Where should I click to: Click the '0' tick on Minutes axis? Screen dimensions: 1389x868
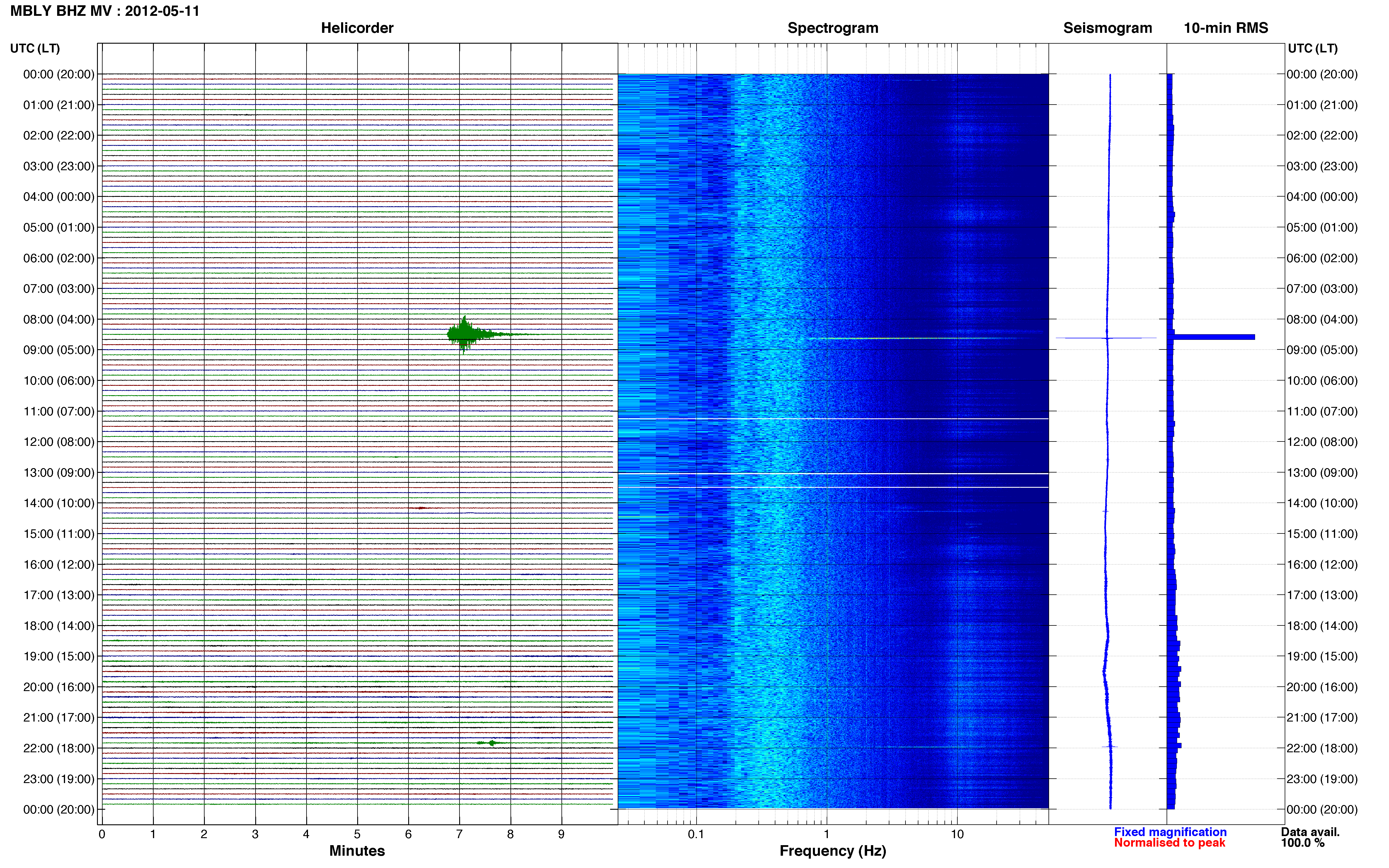tap(102, 835)
